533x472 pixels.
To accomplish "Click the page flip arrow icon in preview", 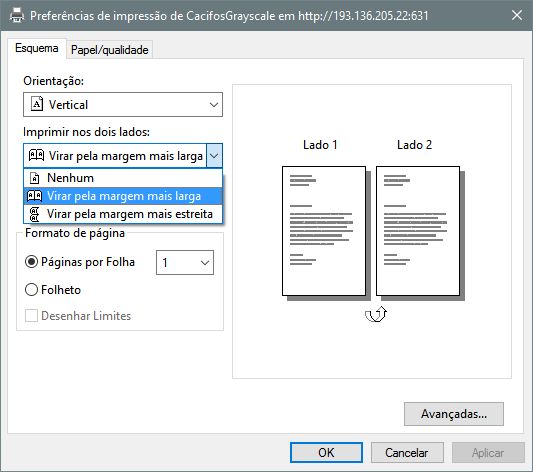I will click(x=376, y=314).
